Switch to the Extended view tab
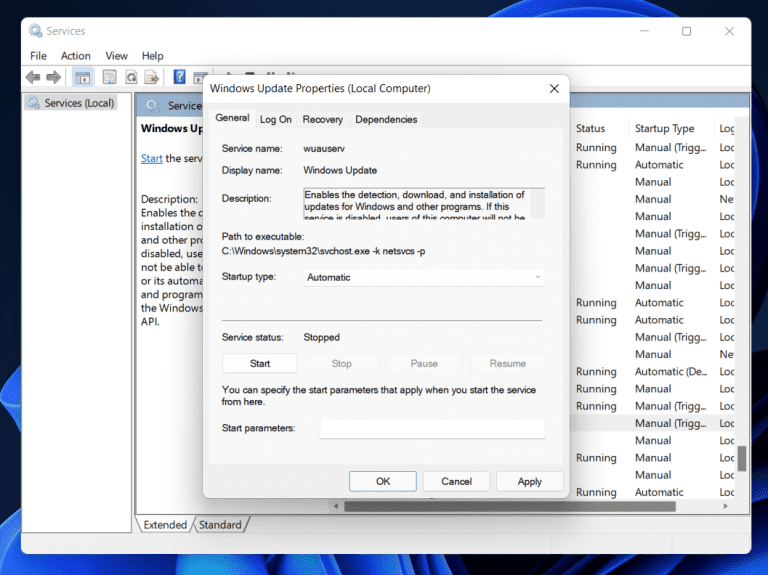 coord(165,525)
